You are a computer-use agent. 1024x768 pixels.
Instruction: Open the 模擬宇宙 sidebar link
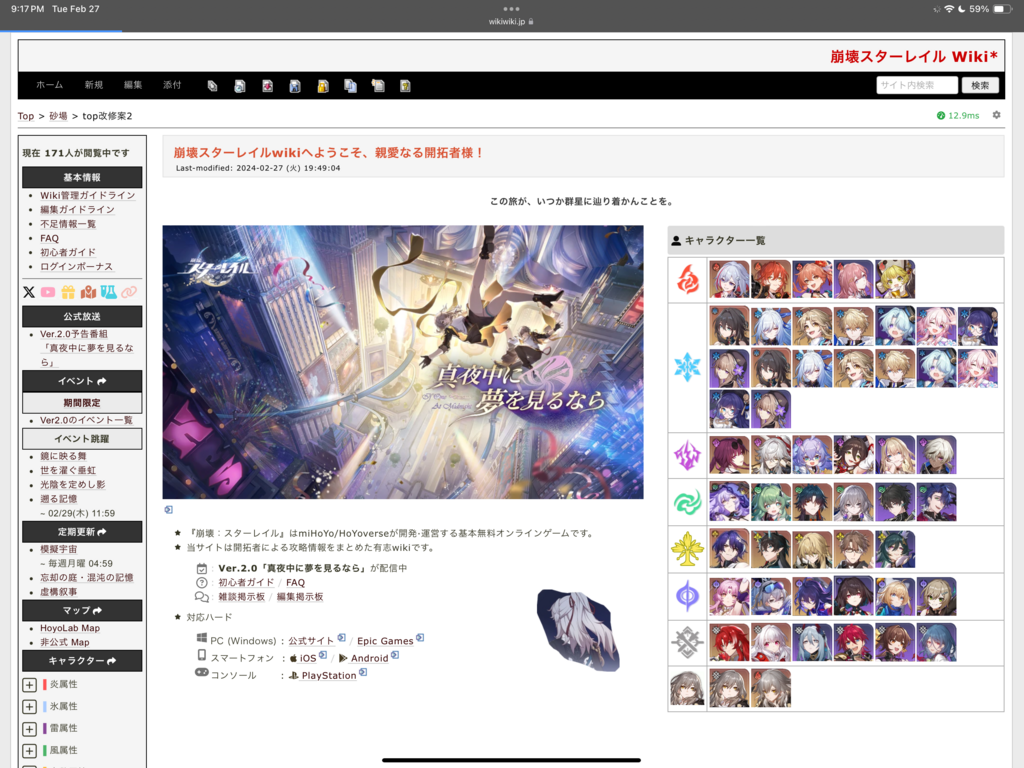click(x=59, y=549)
